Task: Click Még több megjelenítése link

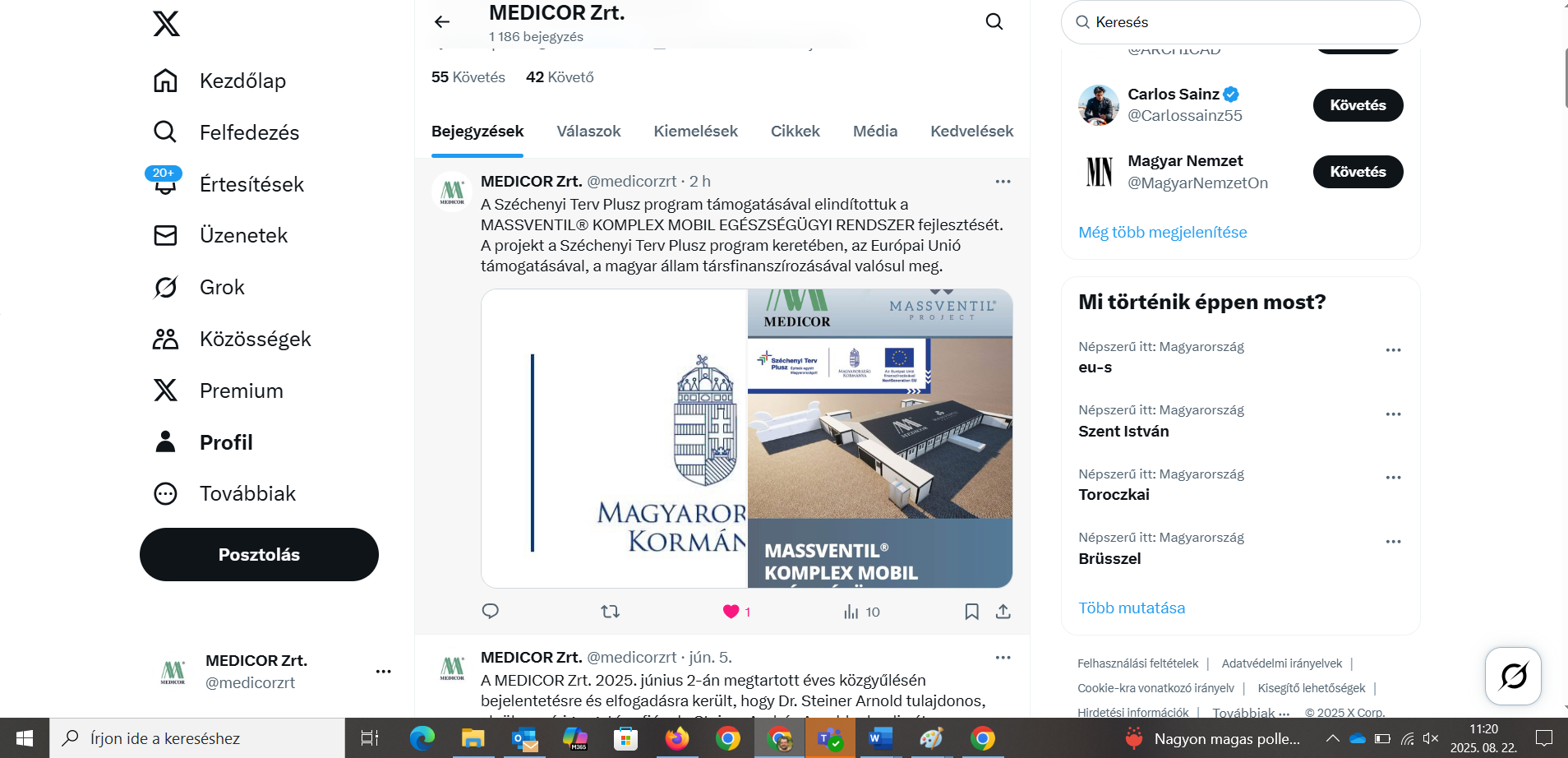Action: pos(1162,233)
